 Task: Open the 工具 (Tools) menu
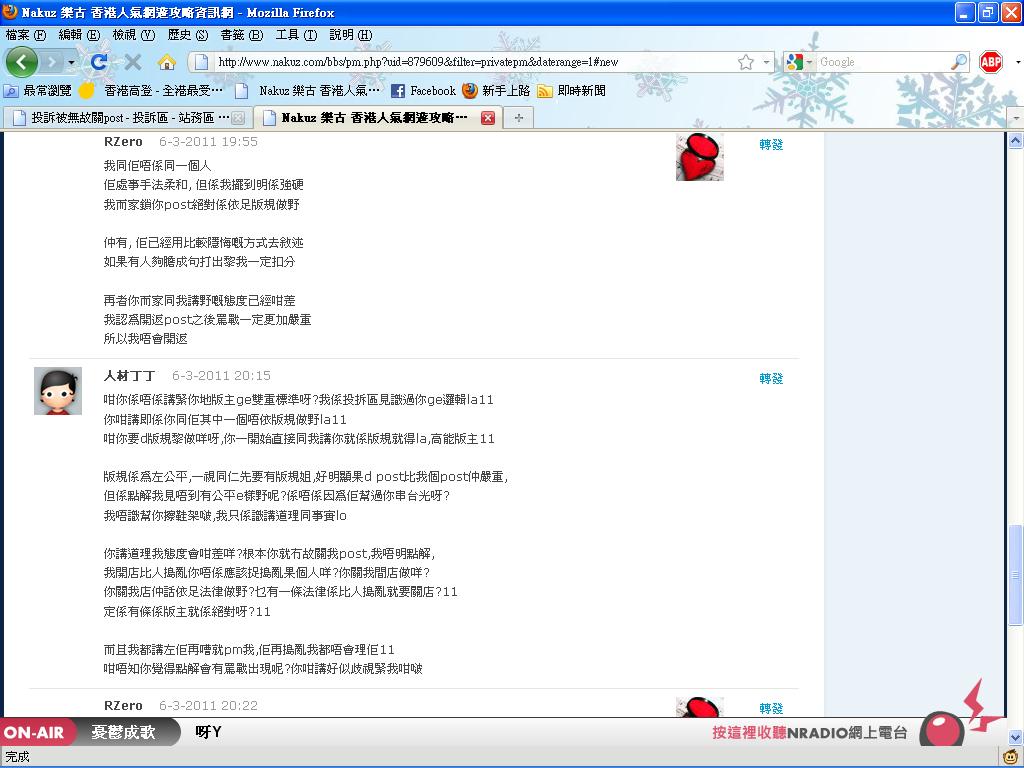295,34
